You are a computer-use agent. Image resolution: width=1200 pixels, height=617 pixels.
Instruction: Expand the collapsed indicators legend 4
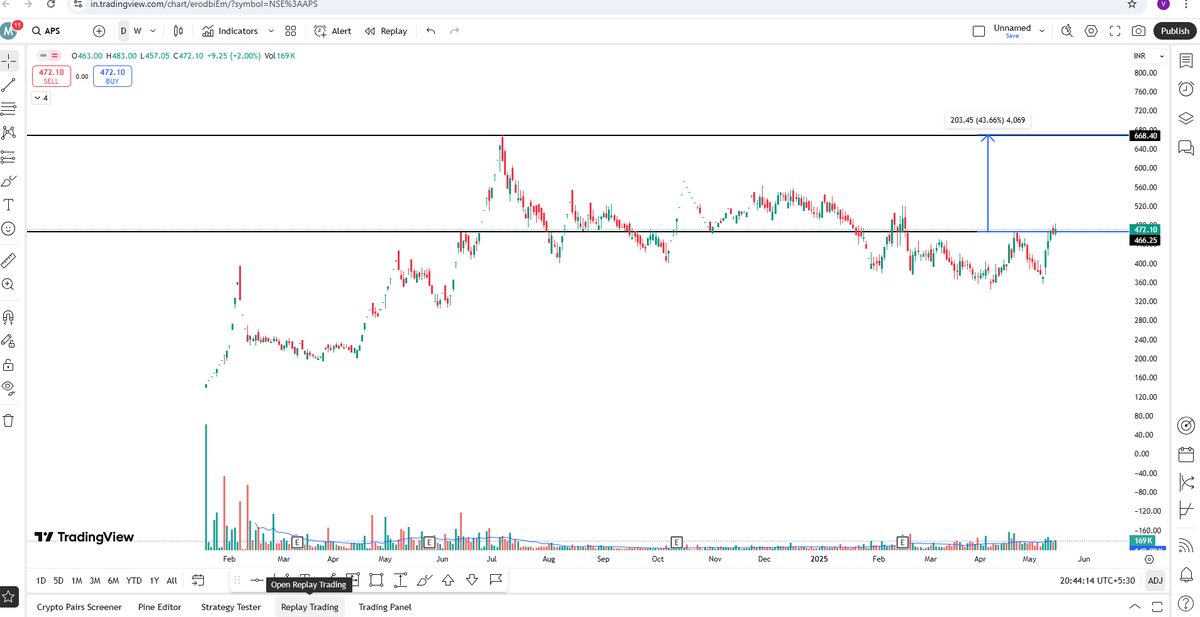[40, 98]
